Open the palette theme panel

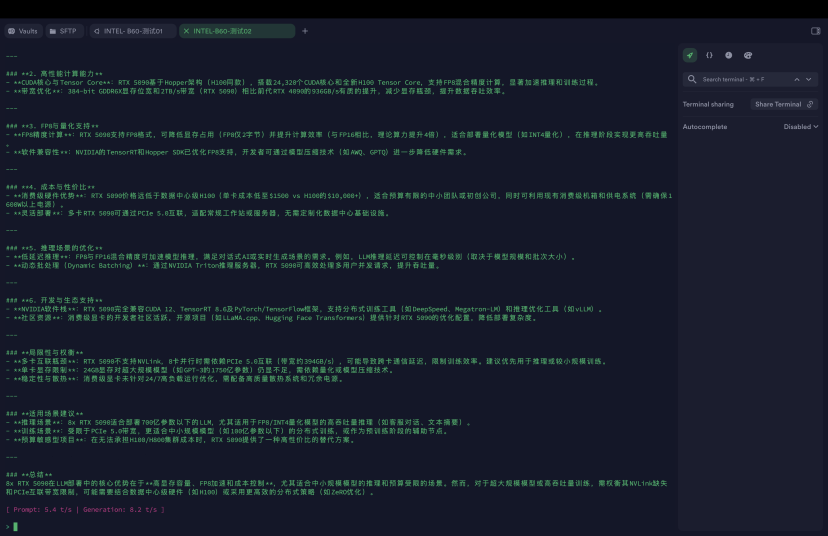click(748, 55)
